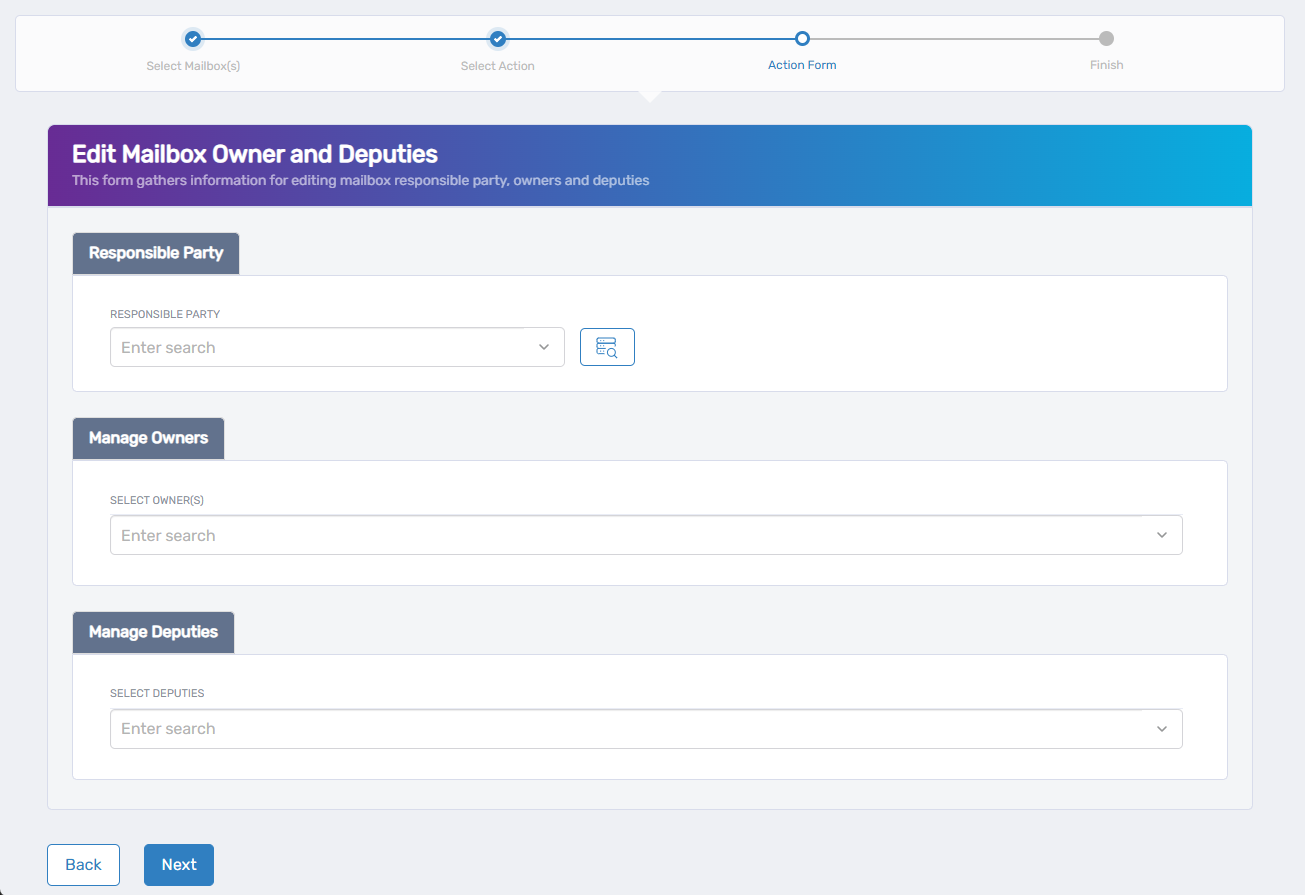Click the Select Mailbox(s) step label

coord(192,65)
